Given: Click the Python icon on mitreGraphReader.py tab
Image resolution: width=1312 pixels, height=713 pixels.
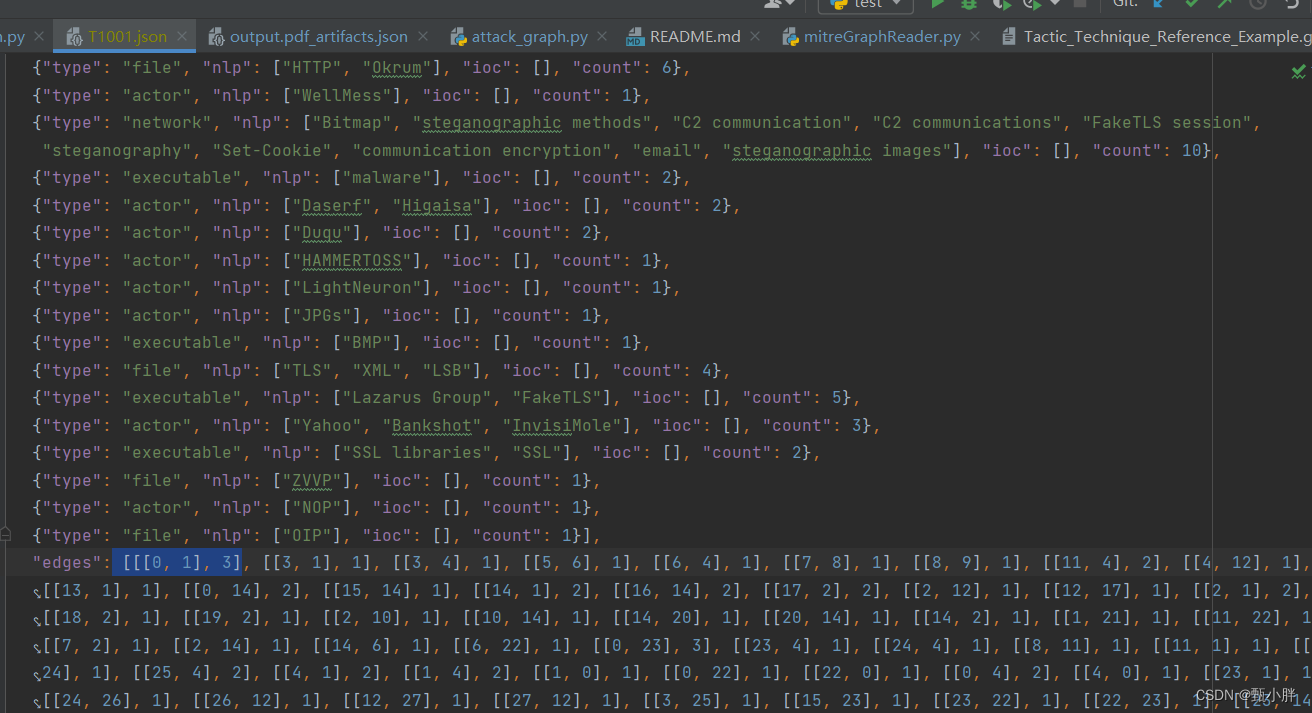Looking at the screenshot, I should click(790, 37).
